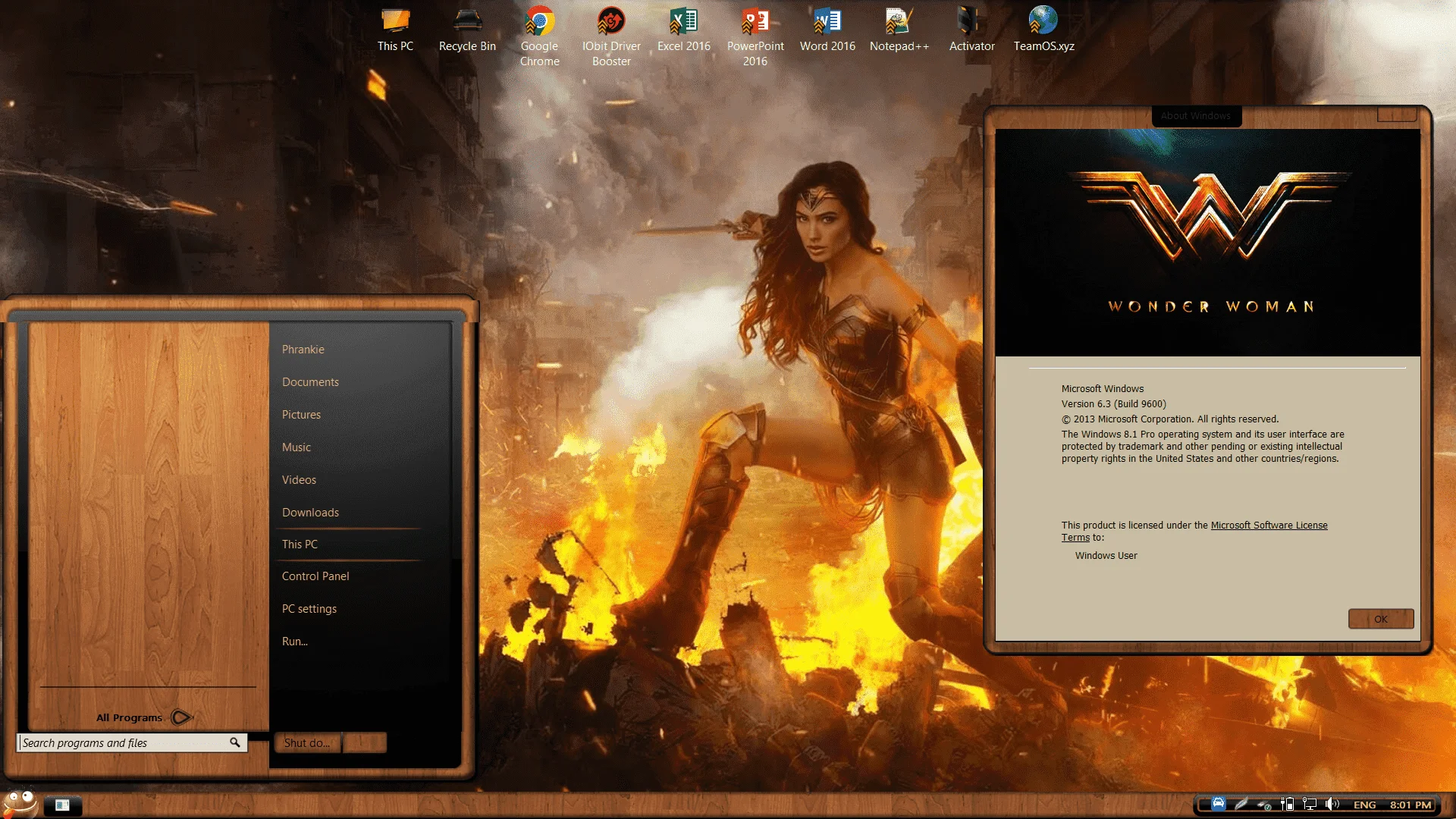Open the Notepad++ desktop shortcut
Image resolution: width=1456 pixels, height=819 pixels.
click(899, 30)
